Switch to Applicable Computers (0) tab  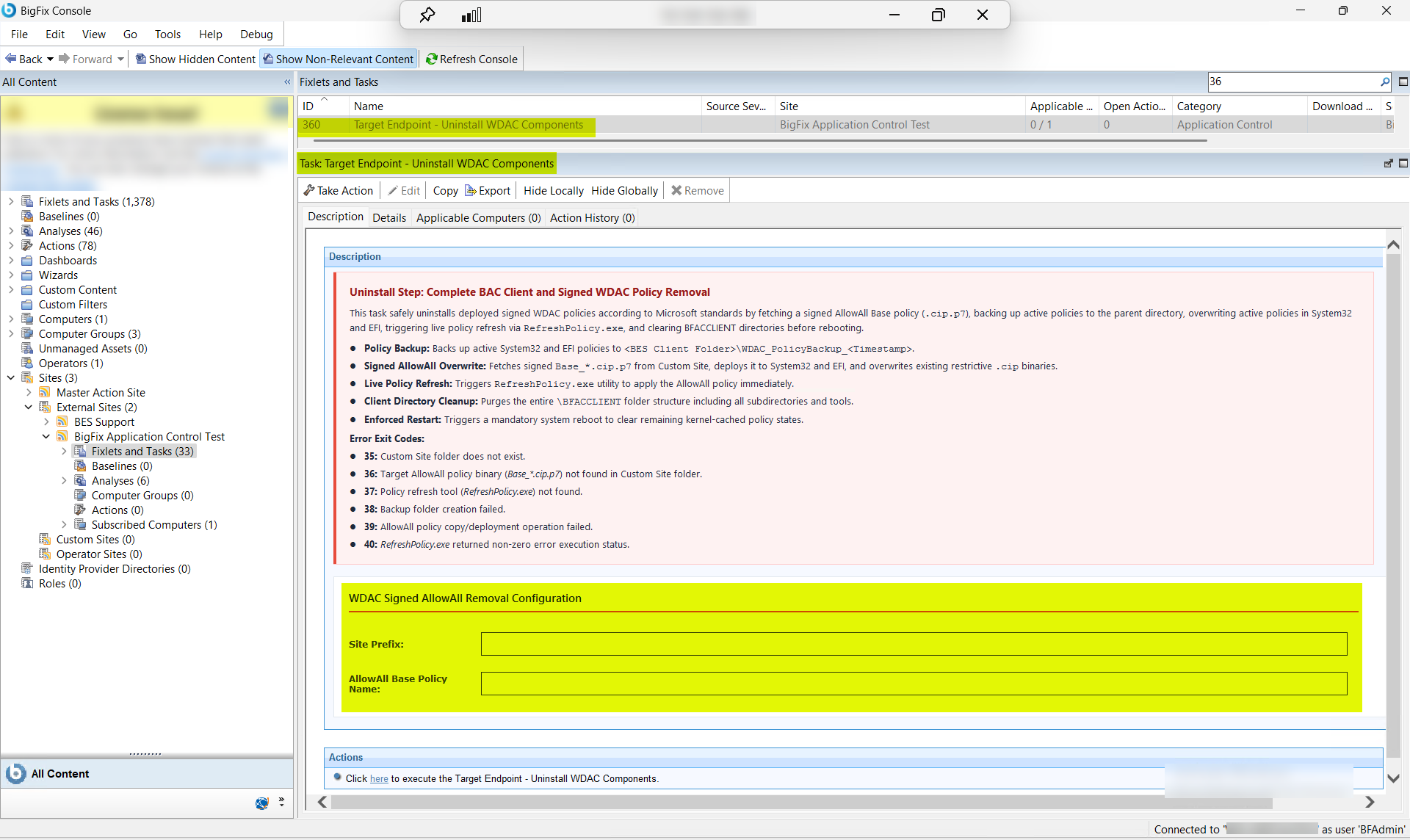click(x=478, y=217)
